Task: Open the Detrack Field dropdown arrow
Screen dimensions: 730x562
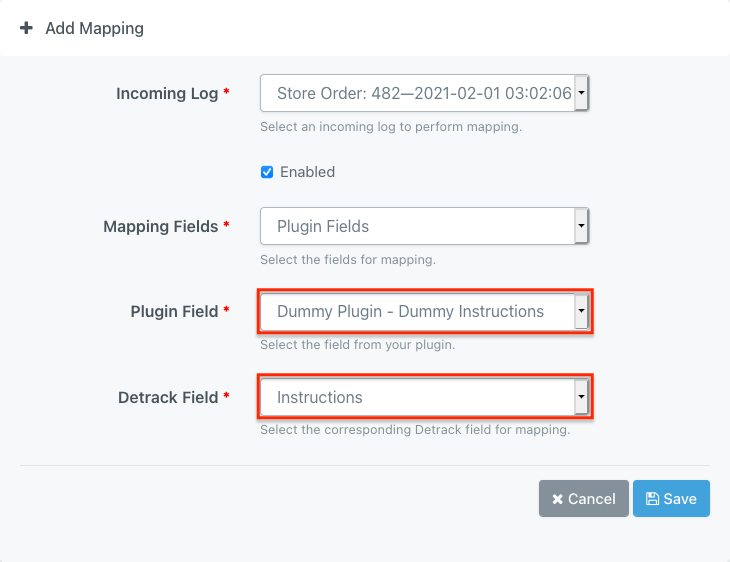Action: coord(581,398)
